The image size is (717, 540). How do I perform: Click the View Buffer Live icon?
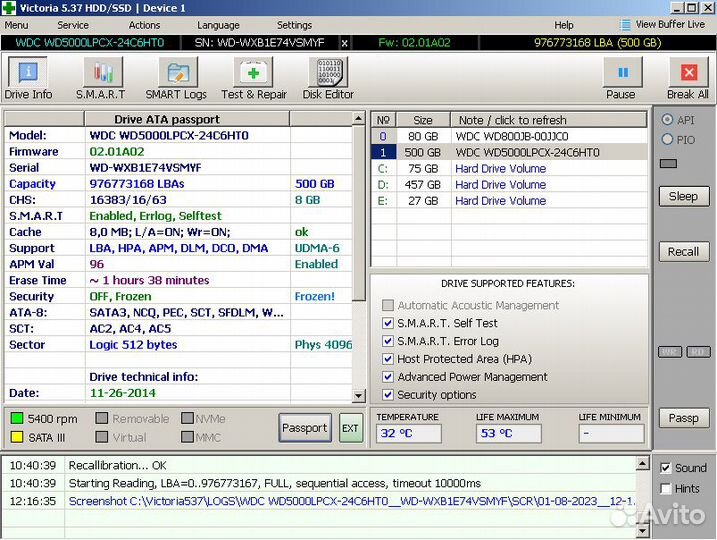tap(625, 25)
